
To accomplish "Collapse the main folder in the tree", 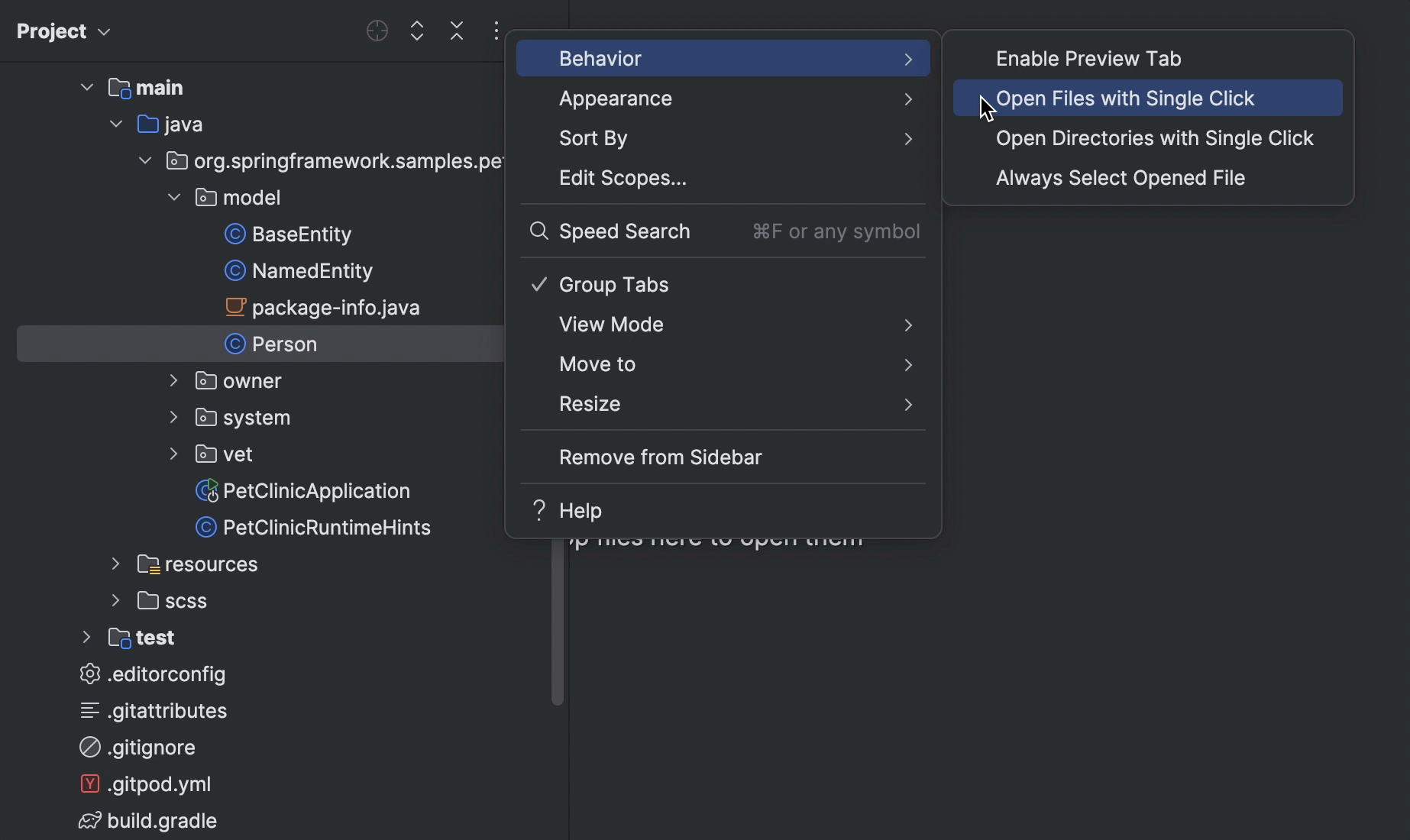I will (x=86, y=87).
